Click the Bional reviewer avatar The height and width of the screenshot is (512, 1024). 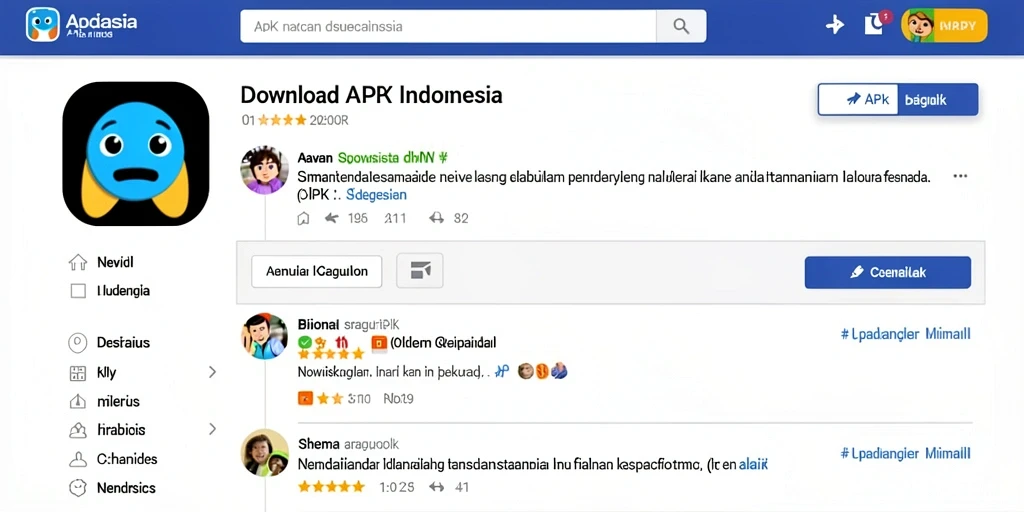tap(264, 336)
